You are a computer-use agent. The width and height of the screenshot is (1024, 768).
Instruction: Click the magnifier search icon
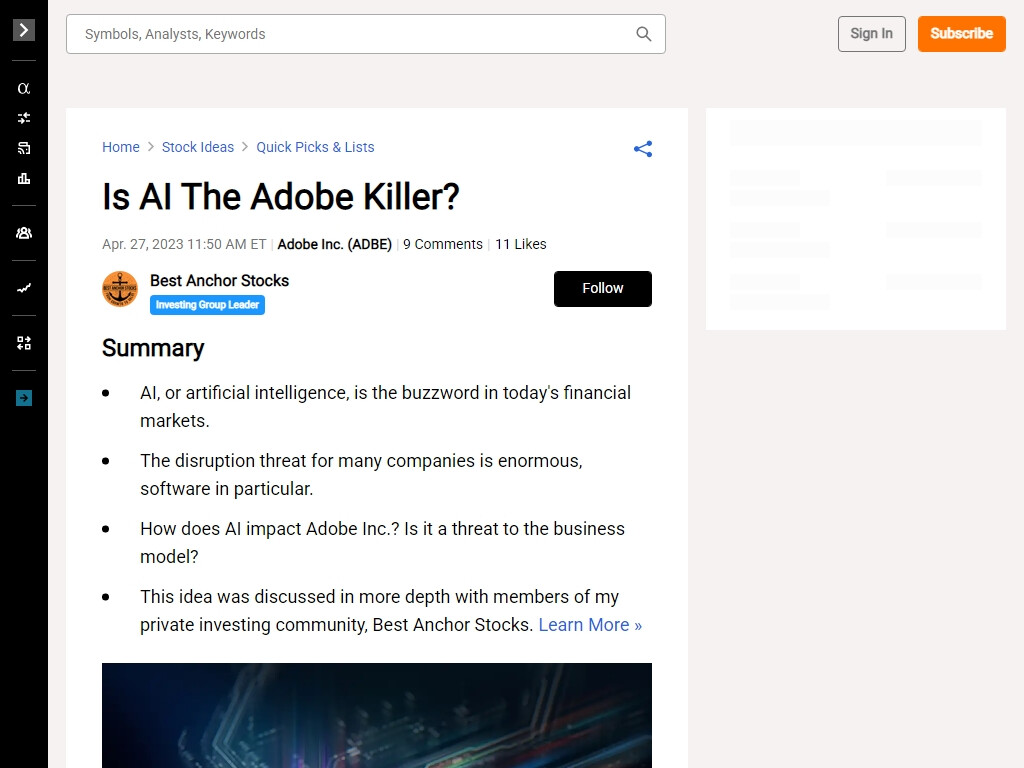tap(643, 34)
